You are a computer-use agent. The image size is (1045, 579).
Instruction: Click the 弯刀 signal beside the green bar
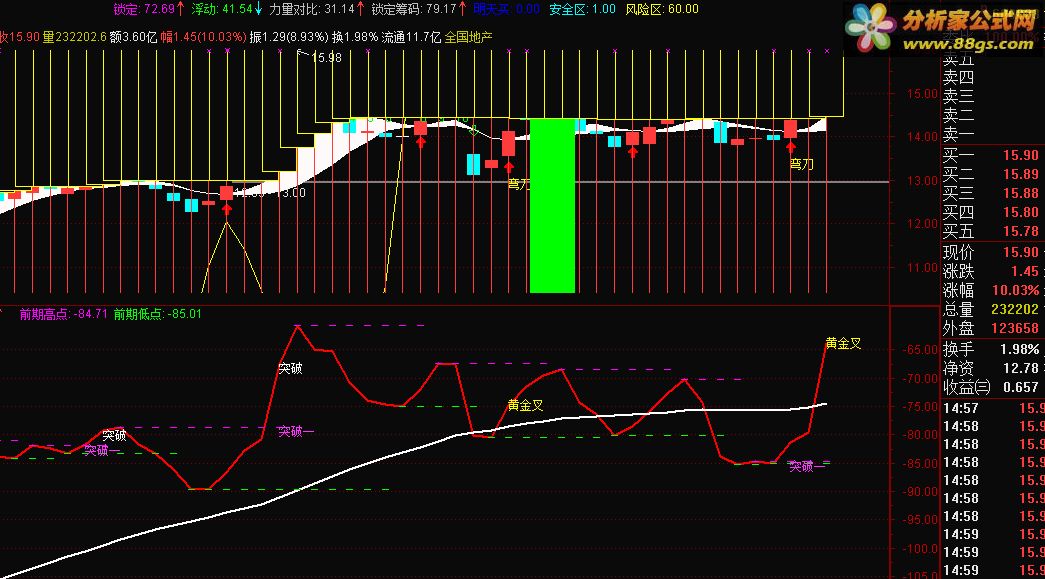[x=519, y=185]
